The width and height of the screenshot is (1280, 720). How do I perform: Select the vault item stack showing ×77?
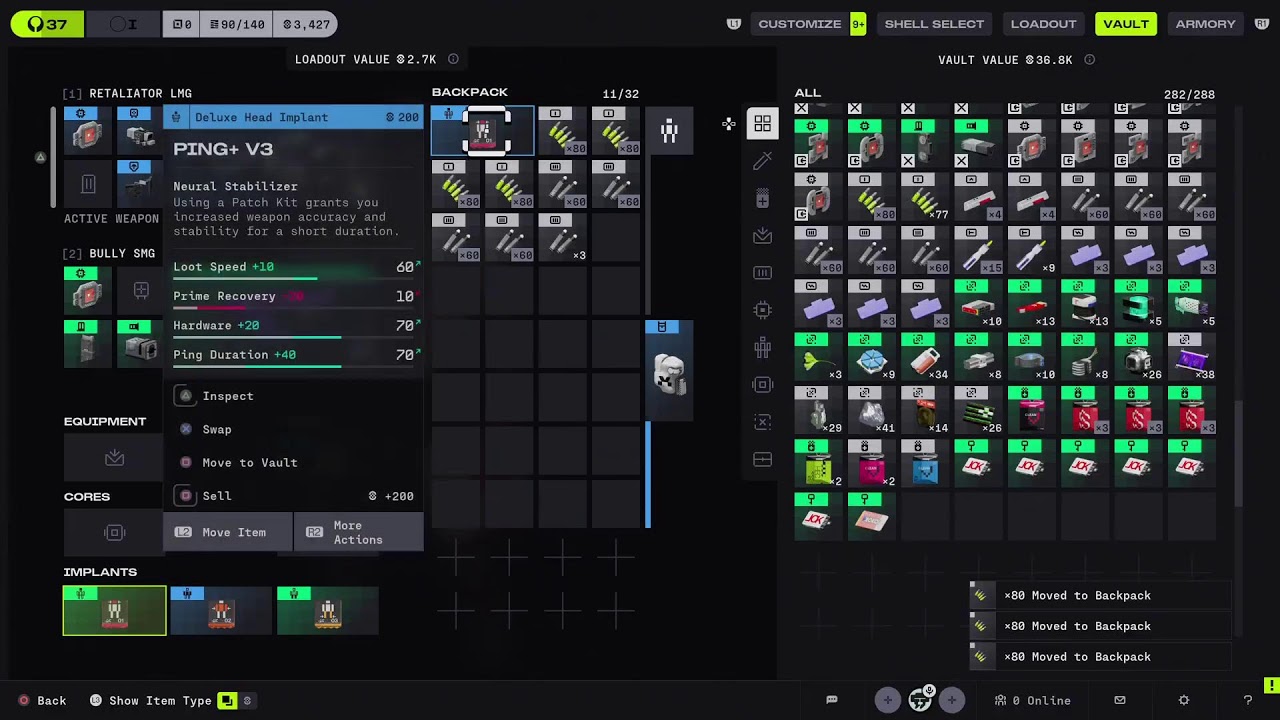click(924, 197)
